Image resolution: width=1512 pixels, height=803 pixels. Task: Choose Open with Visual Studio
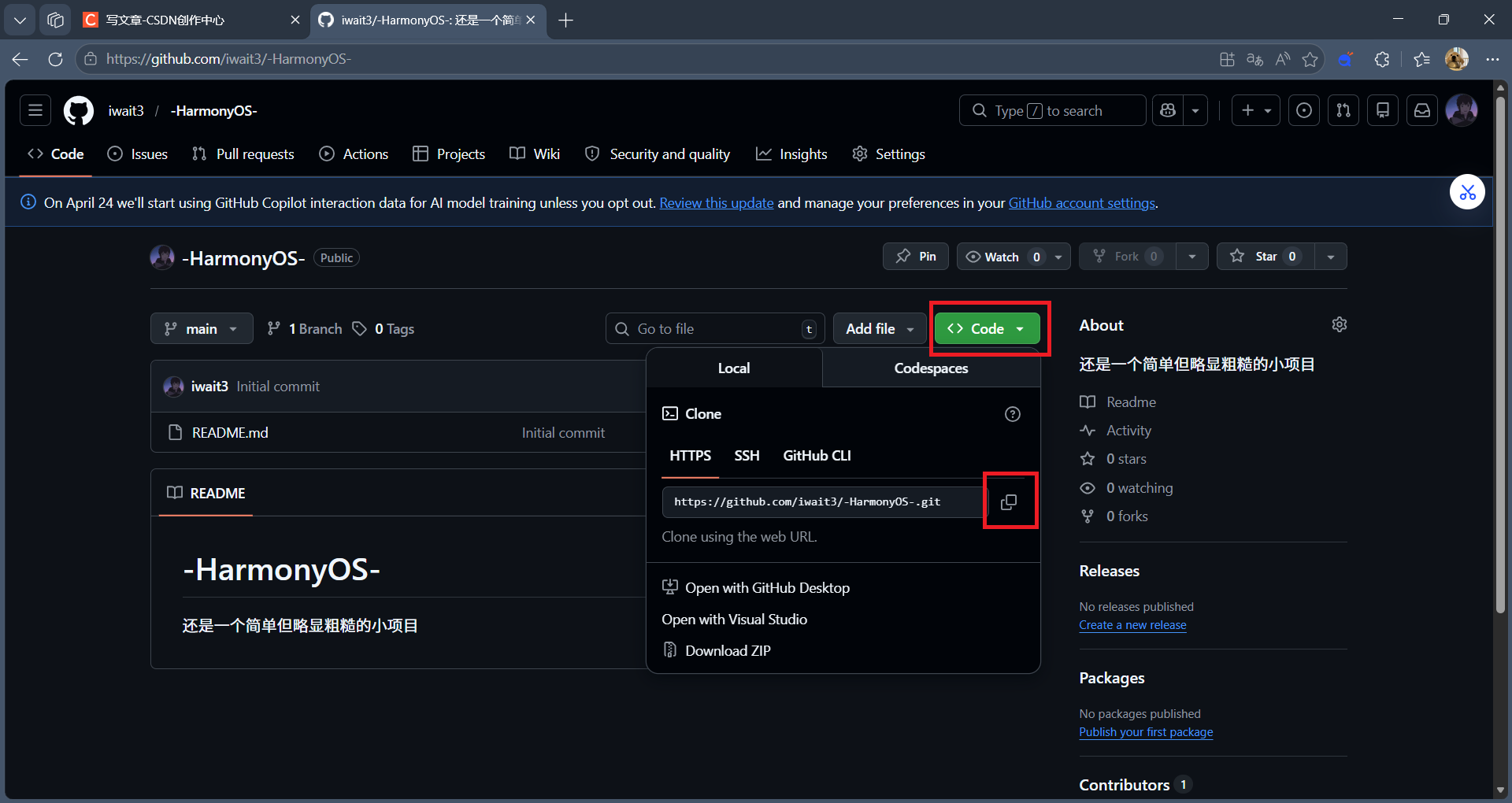[735, 620]
